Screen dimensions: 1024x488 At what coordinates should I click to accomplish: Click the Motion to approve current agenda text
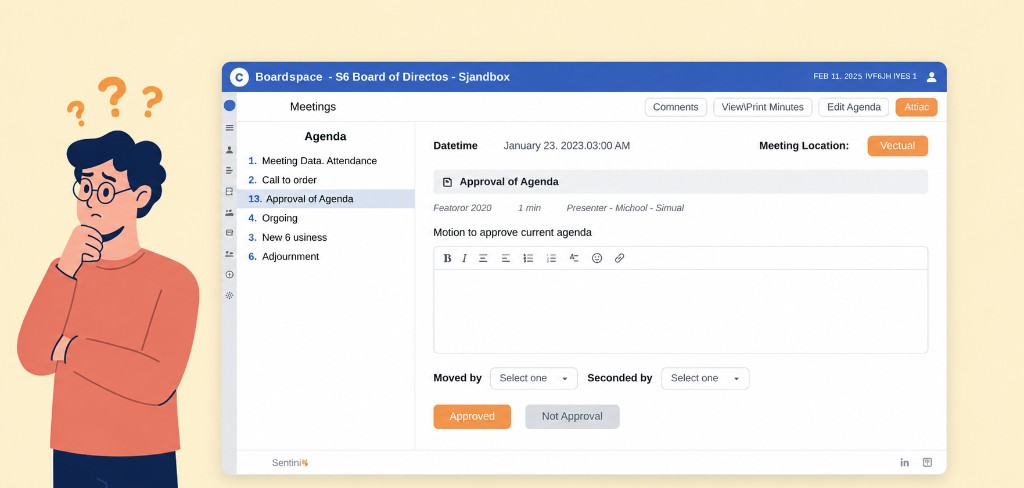513,232
